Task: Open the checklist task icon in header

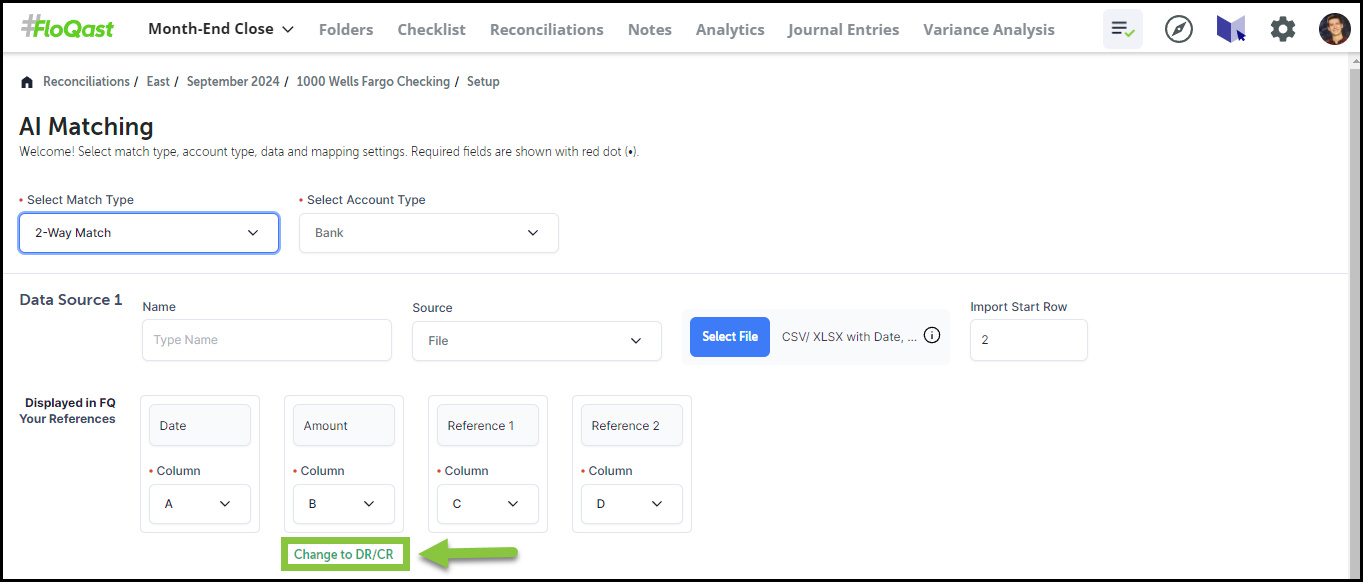Action: [x=1123, y=29]
